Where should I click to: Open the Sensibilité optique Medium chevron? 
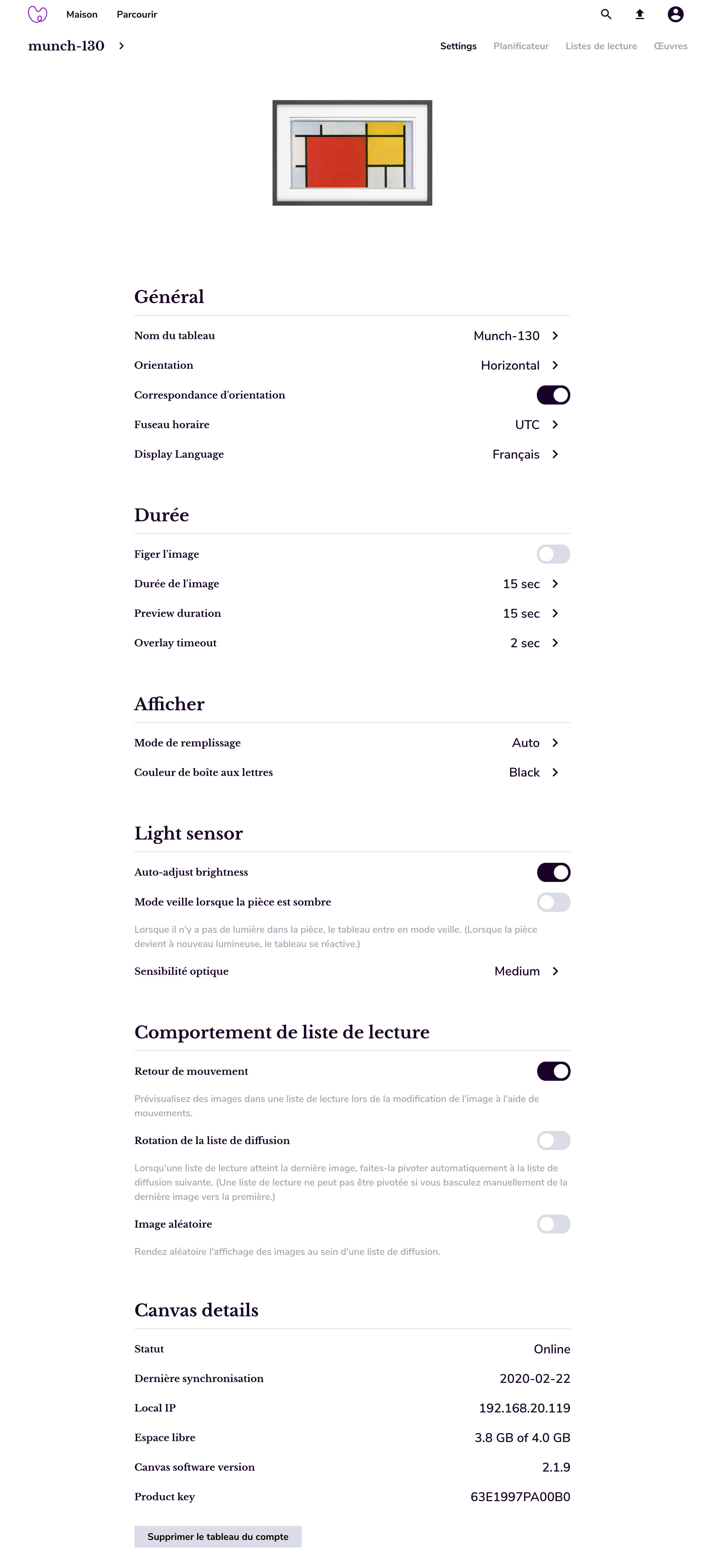[555, 971]
